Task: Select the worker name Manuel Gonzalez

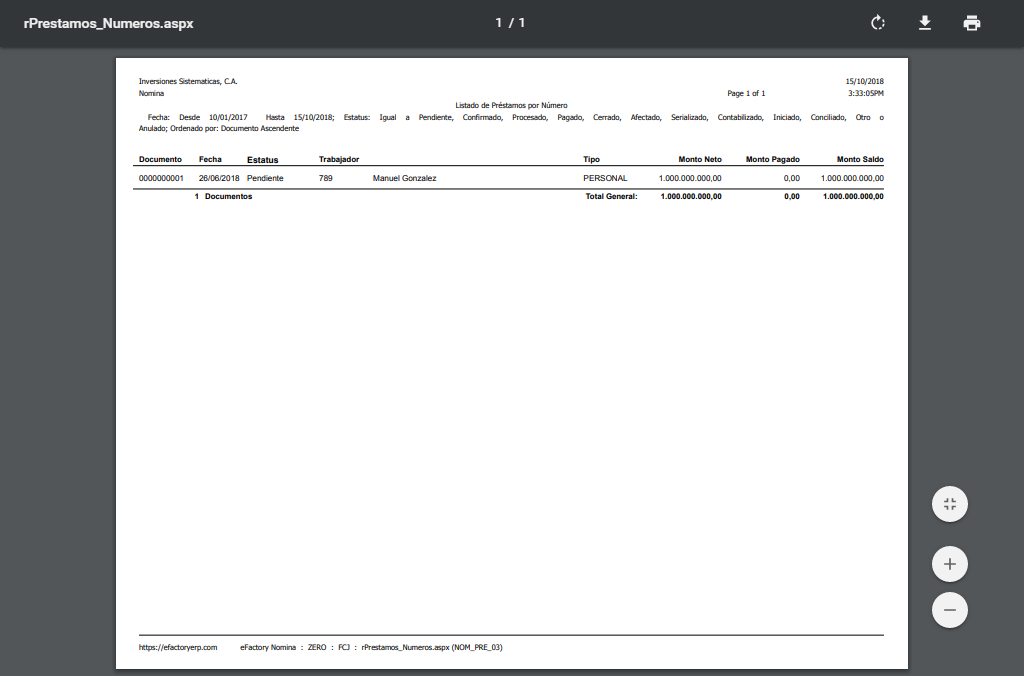Action: click(404, 178)
